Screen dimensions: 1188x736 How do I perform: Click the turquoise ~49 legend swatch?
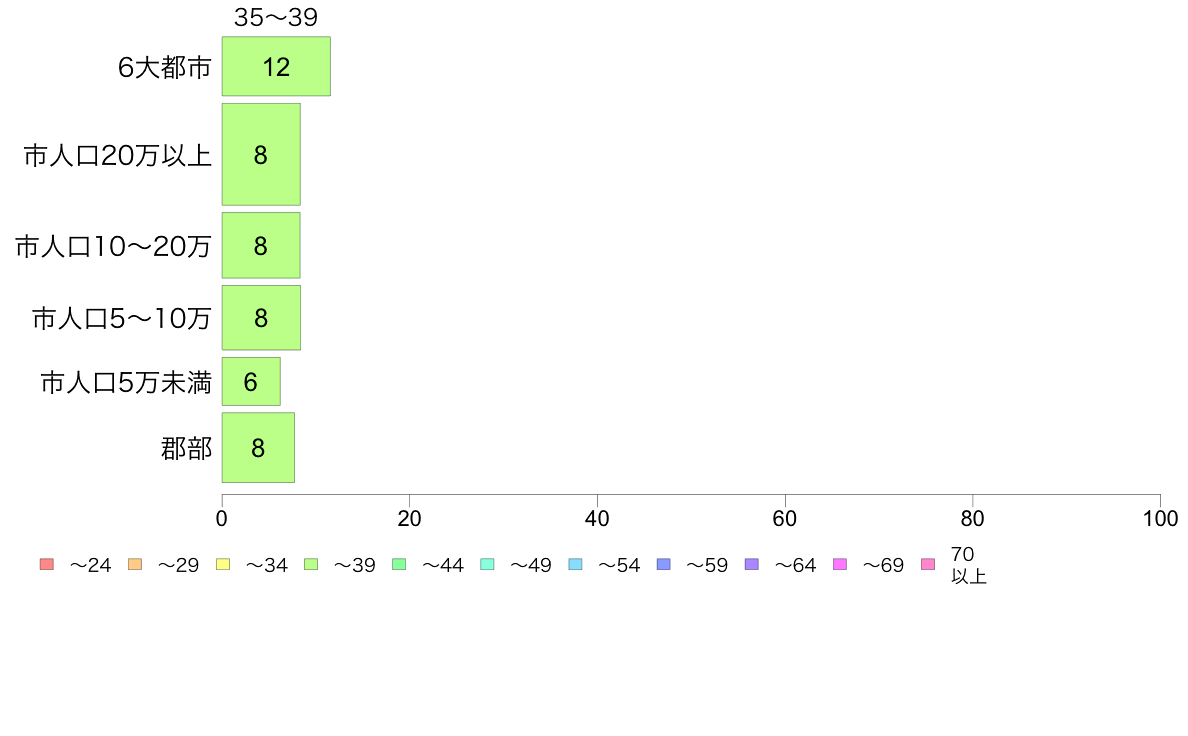tap(487, 564)
